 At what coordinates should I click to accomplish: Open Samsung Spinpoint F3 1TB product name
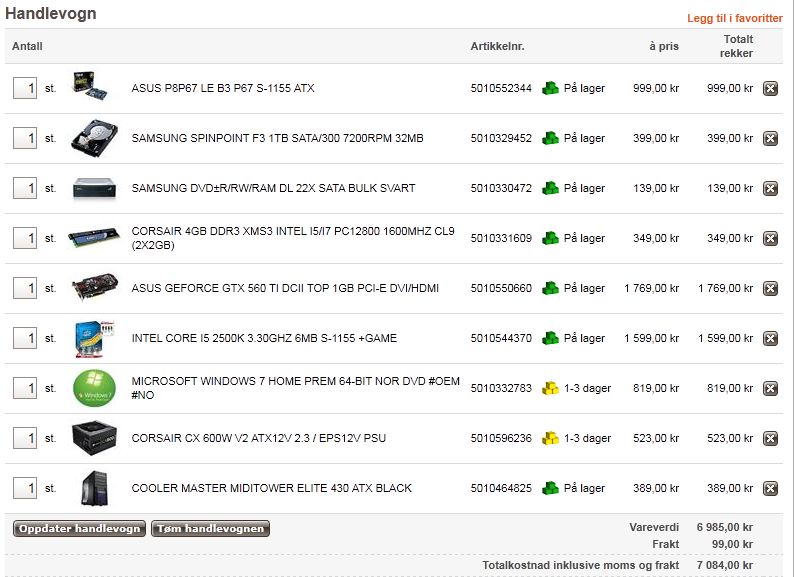[277, 138]
